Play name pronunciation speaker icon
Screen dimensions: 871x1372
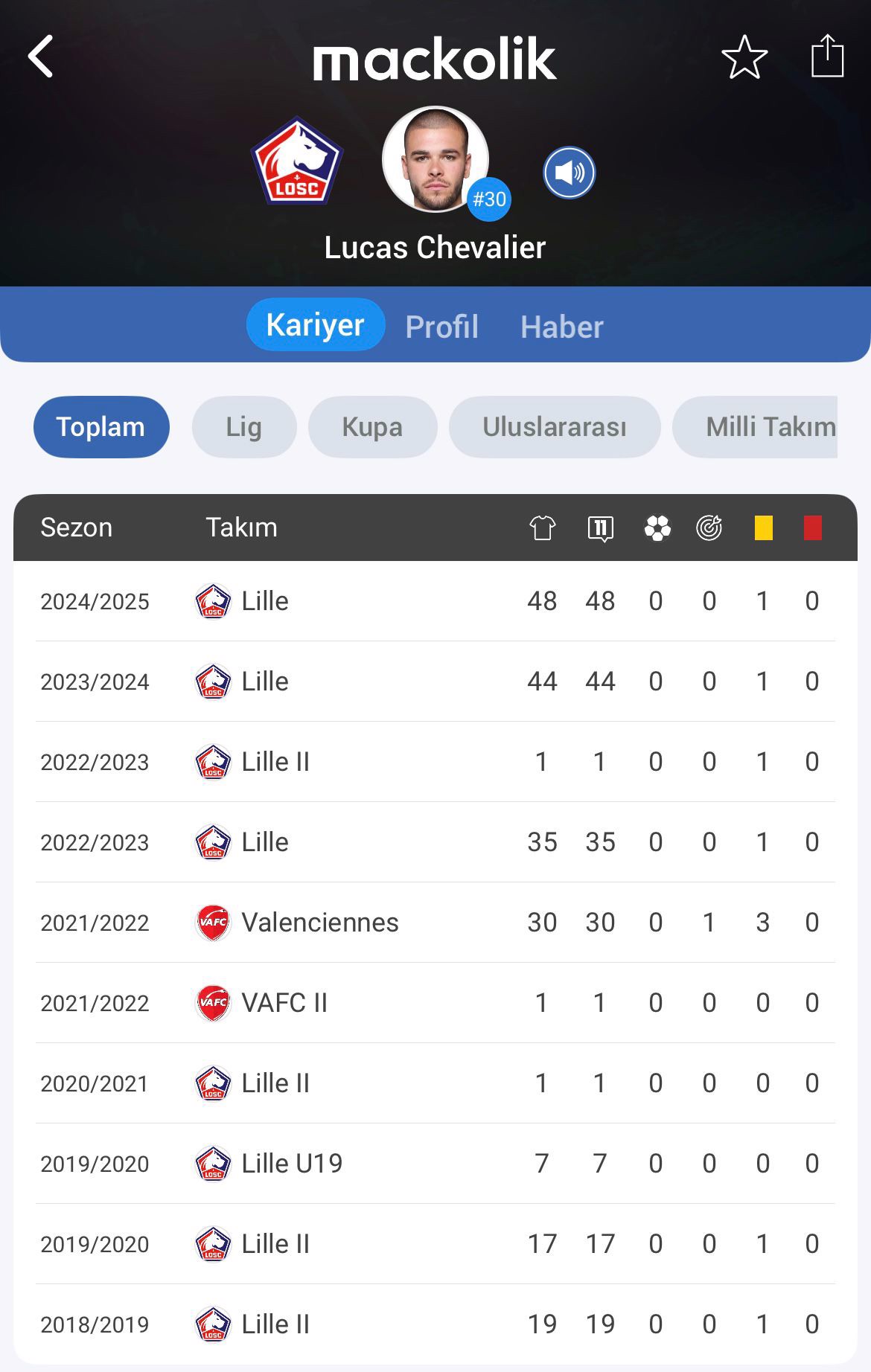[x=569, y=173]
